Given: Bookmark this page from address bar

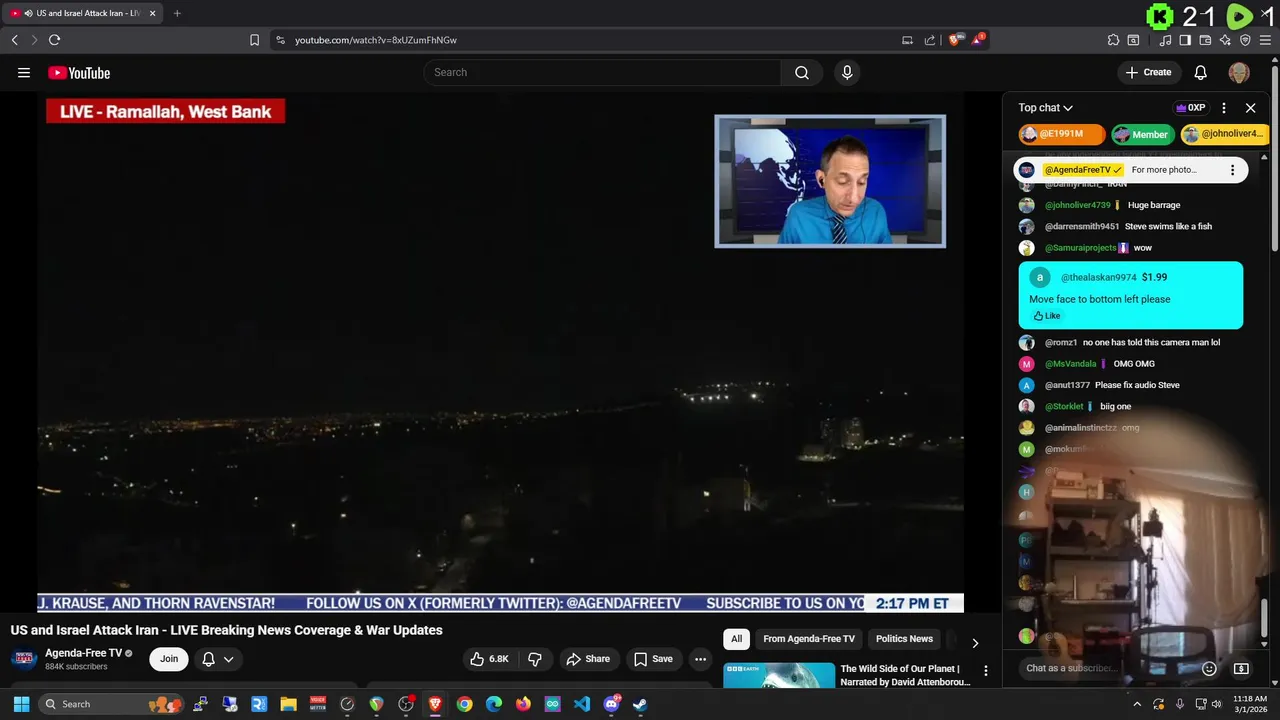Looking at the screenshot, I should 254,40.
